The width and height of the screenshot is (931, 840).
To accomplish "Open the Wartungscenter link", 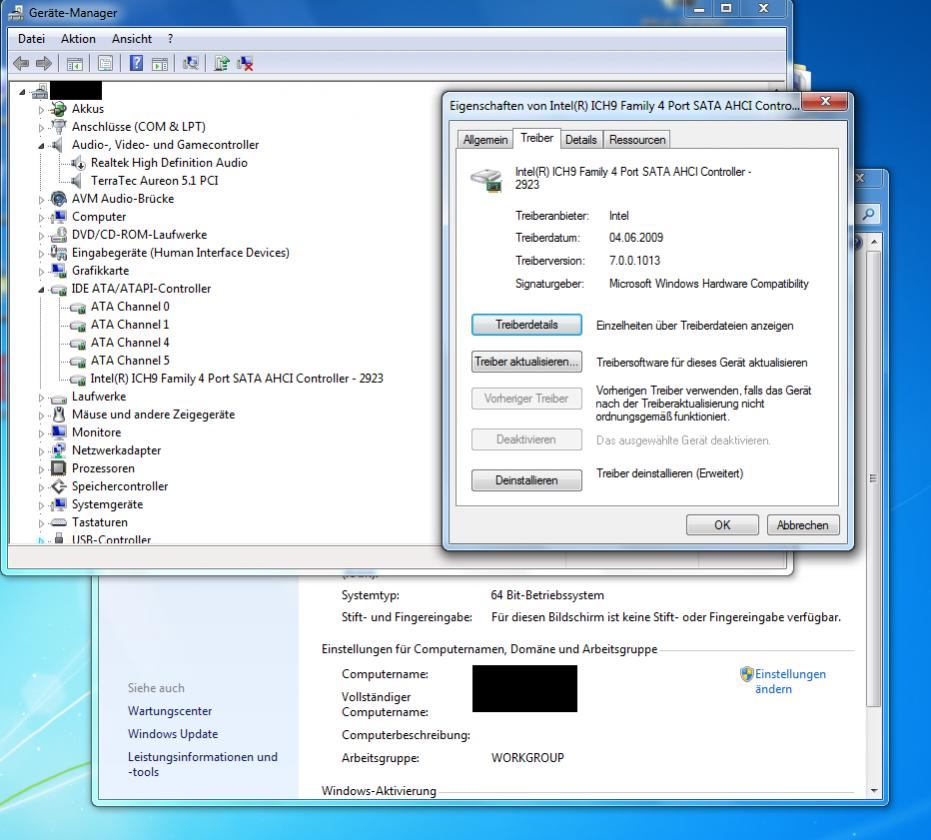I will (x=170, y=711).
